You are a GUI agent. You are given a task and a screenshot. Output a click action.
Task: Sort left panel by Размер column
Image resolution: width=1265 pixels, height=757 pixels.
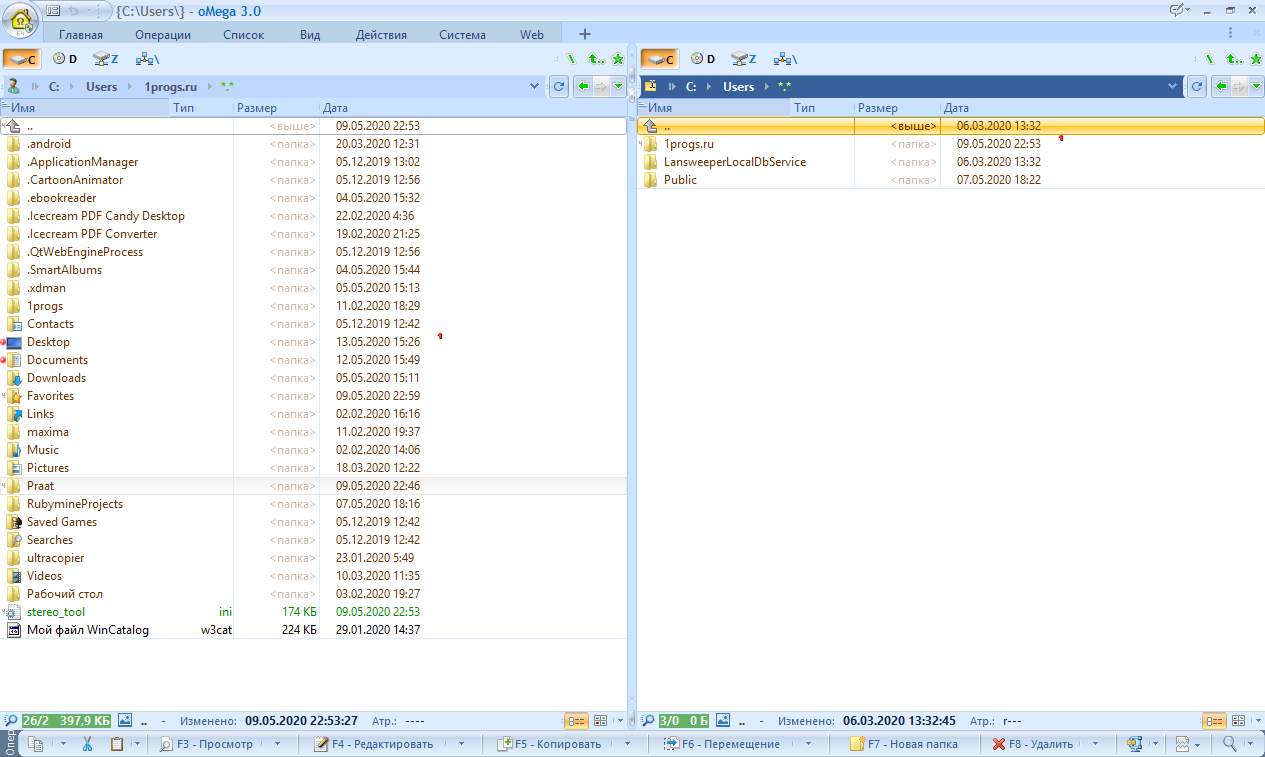(257, 108)
